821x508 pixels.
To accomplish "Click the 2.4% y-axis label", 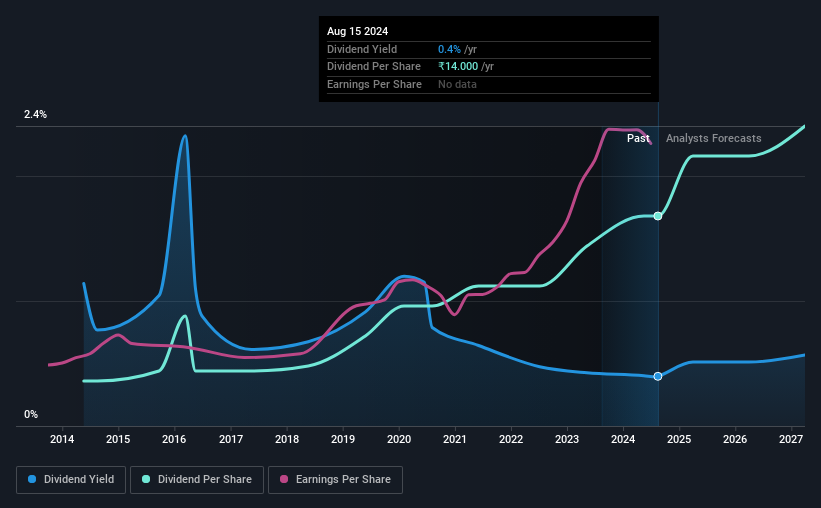I will (35, 114).
